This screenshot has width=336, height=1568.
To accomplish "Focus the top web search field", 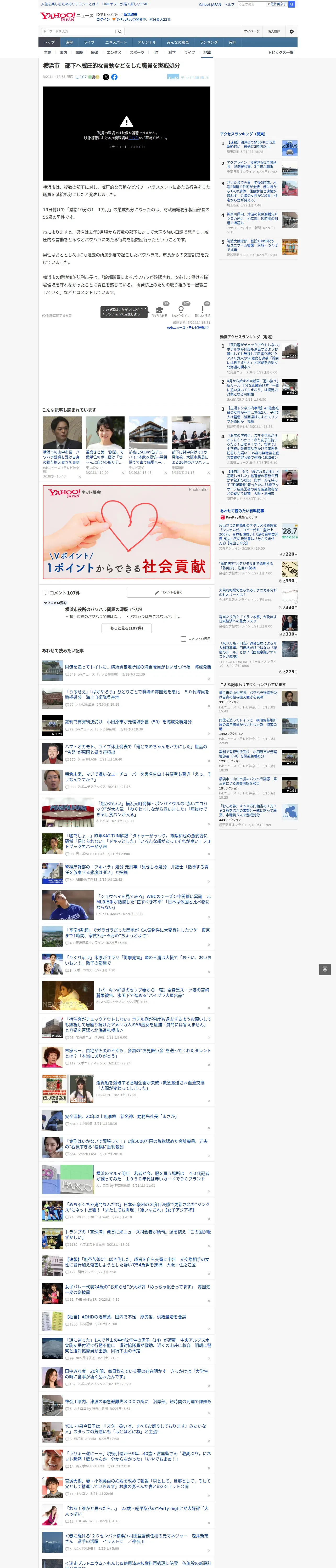I will coord(252,4).
